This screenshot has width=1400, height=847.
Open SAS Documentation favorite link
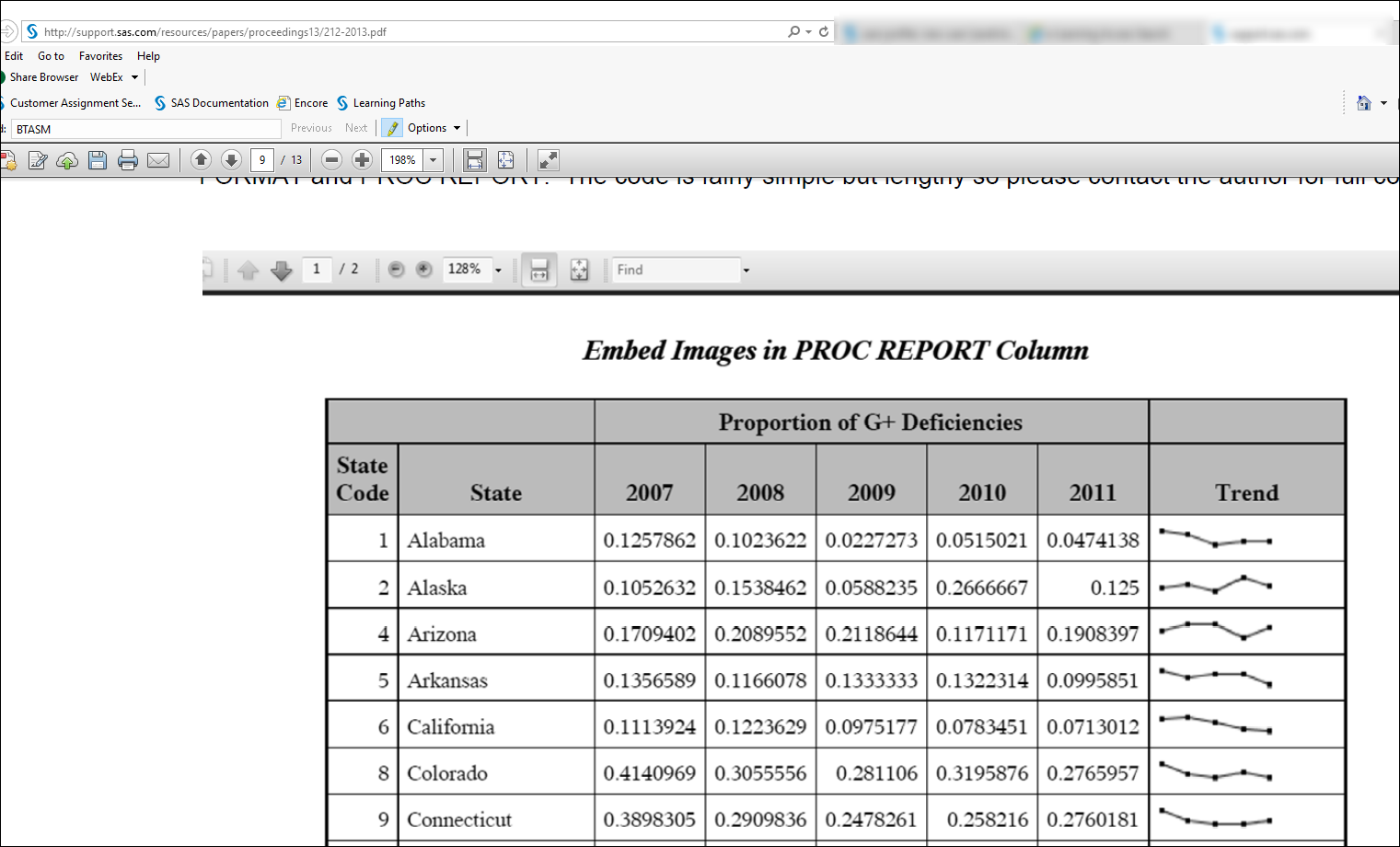point(212,103)
